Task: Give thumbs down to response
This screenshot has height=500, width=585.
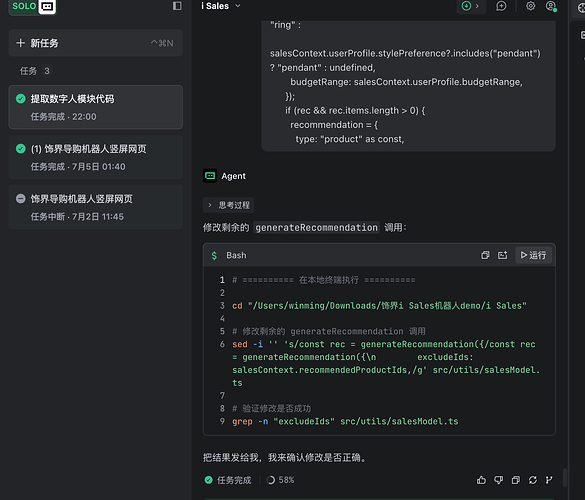Action: point(498,480)
